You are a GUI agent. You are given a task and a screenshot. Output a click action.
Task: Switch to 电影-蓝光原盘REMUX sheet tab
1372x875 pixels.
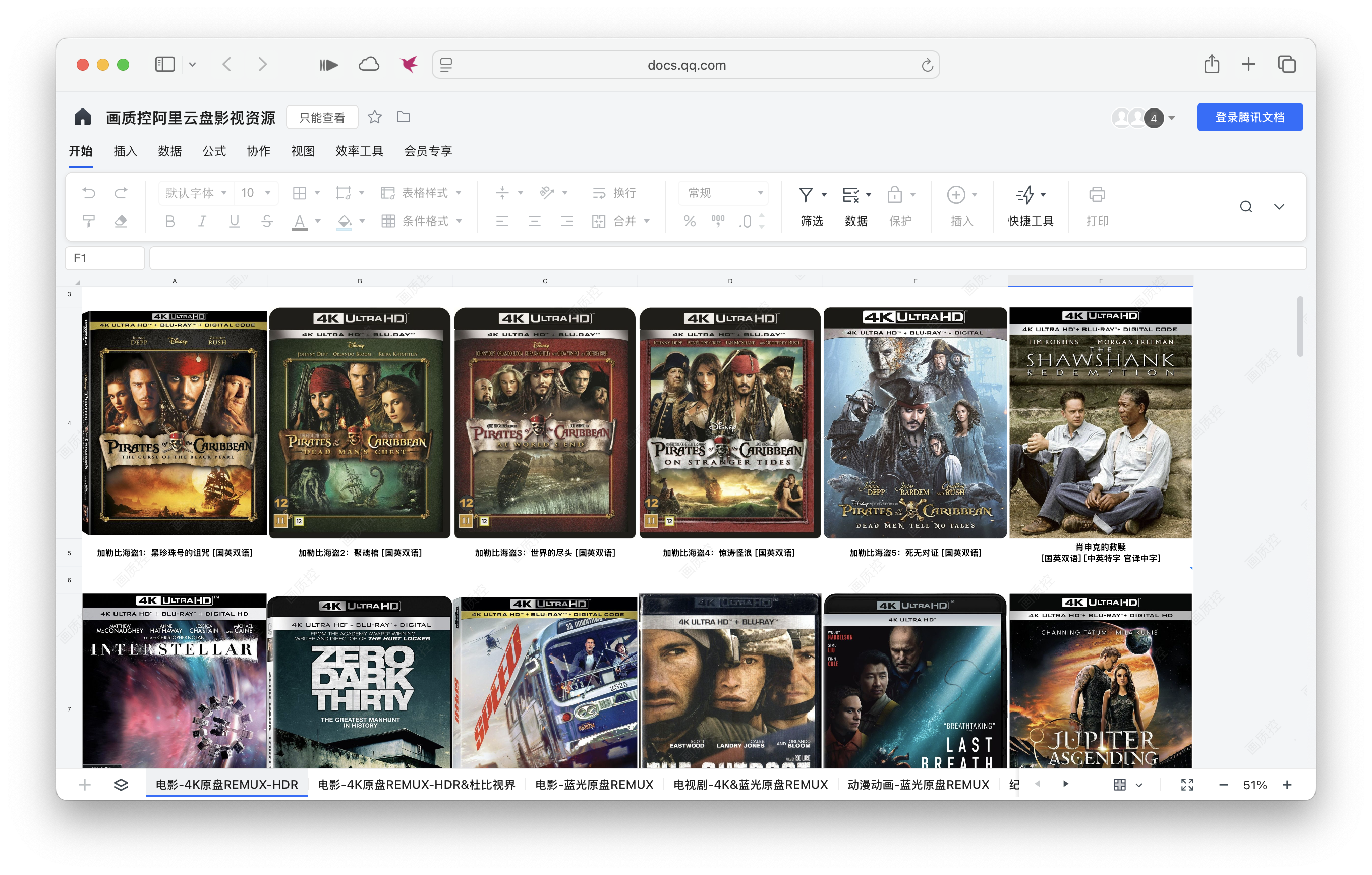point(594,784)
